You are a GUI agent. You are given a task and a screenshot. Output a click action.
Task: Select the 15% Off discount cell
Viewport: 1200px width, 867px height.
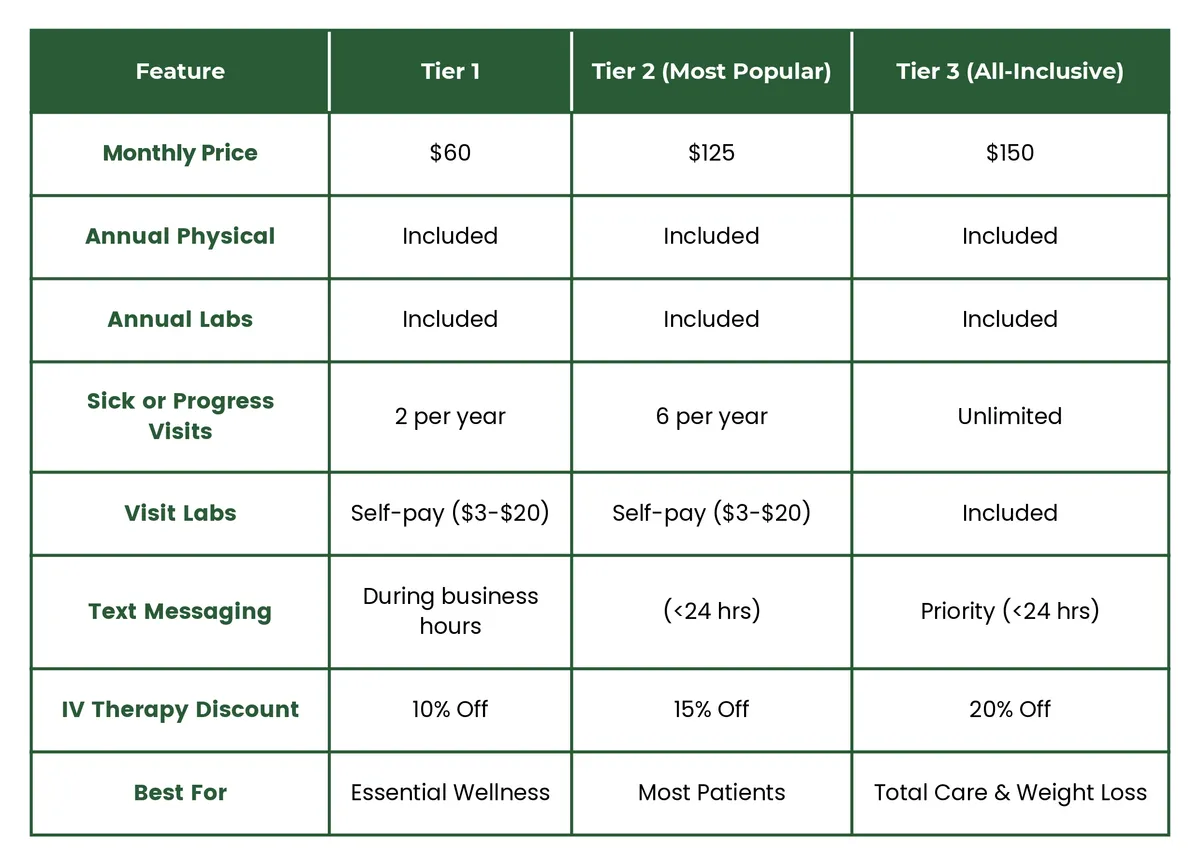711,709
